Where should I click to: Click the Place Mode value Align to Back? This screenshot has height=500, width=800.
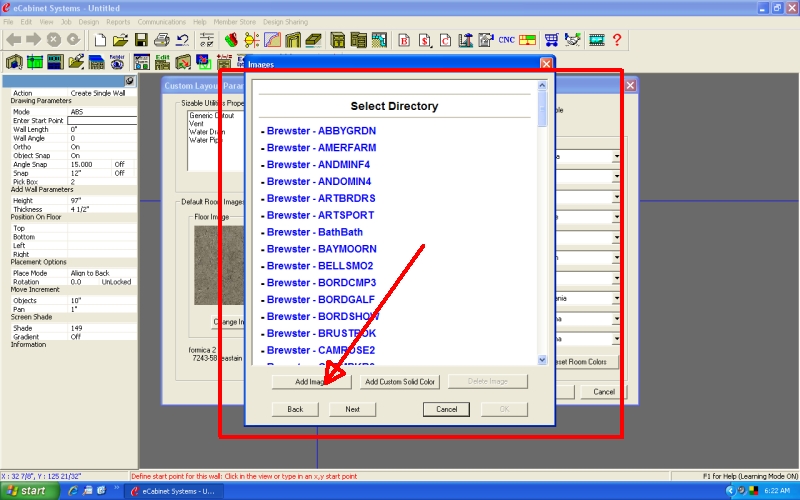click(x=90, y=273)
